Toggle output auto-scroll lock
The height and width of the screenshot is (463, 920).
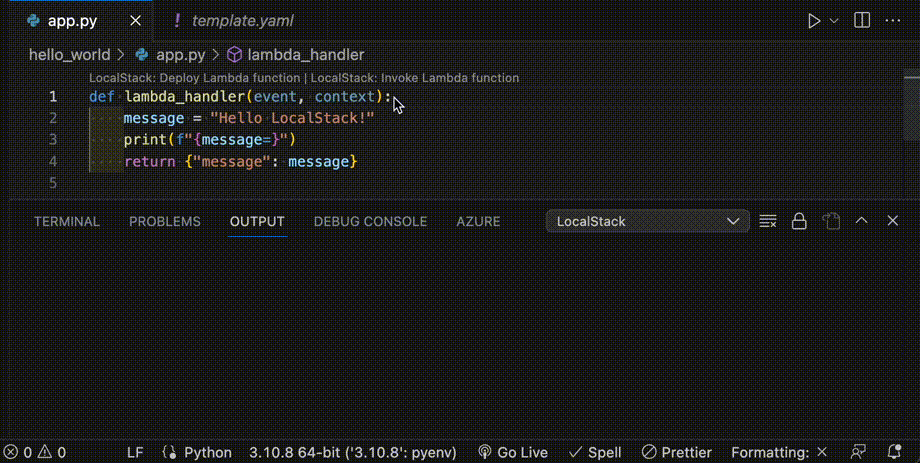point(799,221)
